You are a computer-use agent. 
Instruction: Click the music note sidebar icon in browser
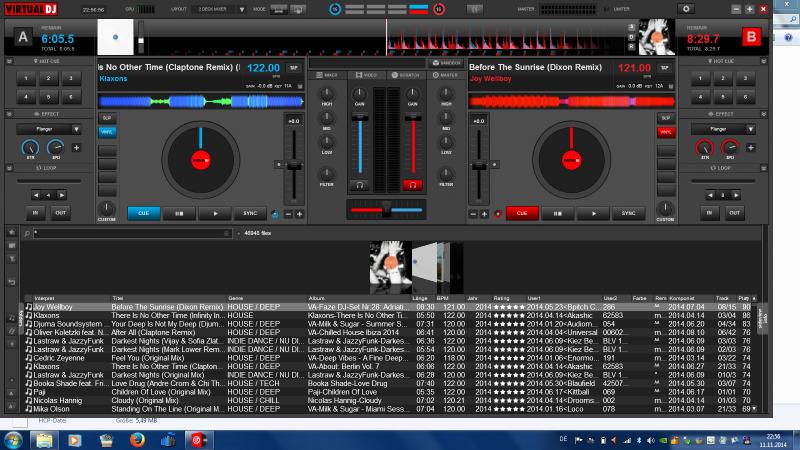[12, 317]
